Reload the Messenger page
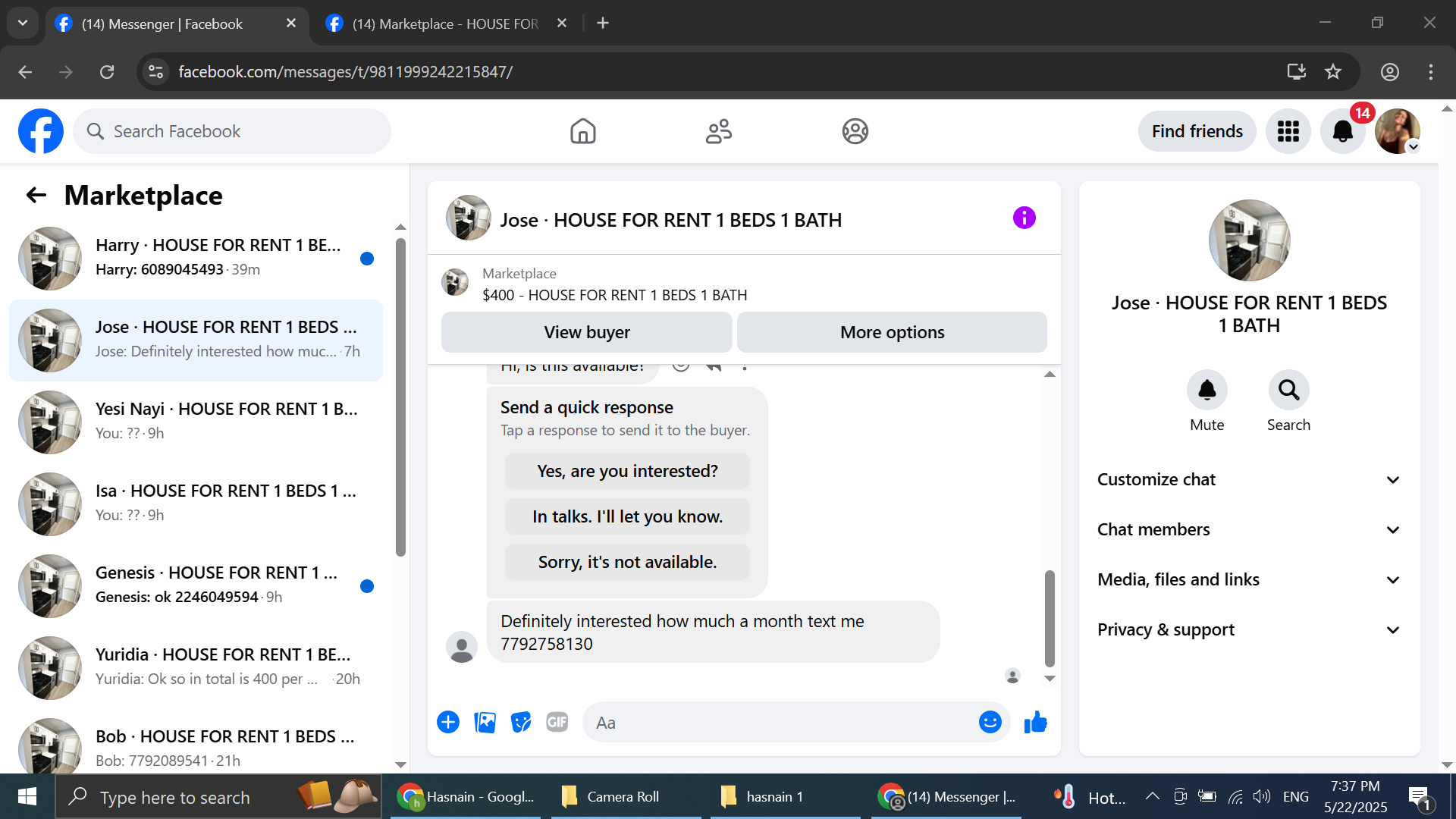 tap(107, 72)
